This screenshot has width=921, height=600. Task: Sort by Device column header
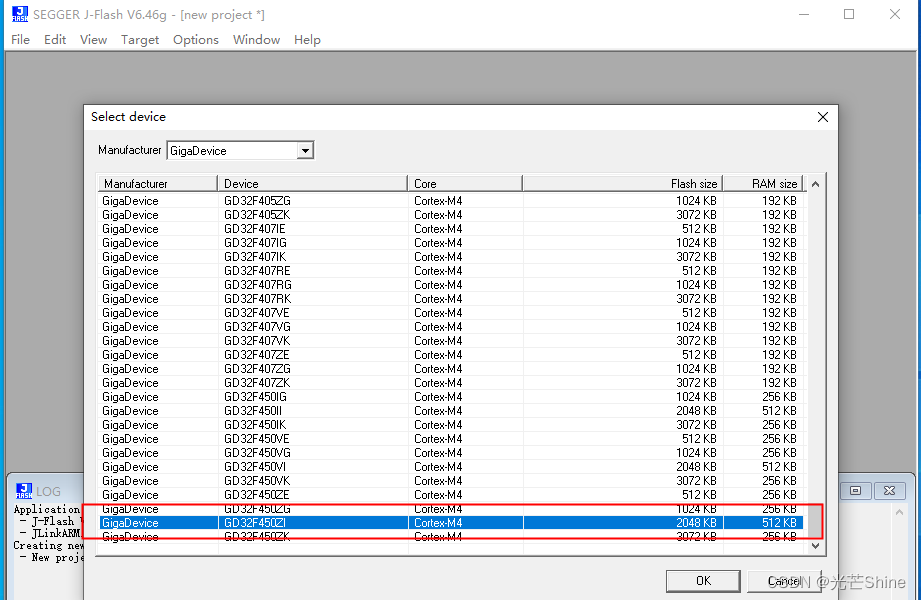click(312, 184)
